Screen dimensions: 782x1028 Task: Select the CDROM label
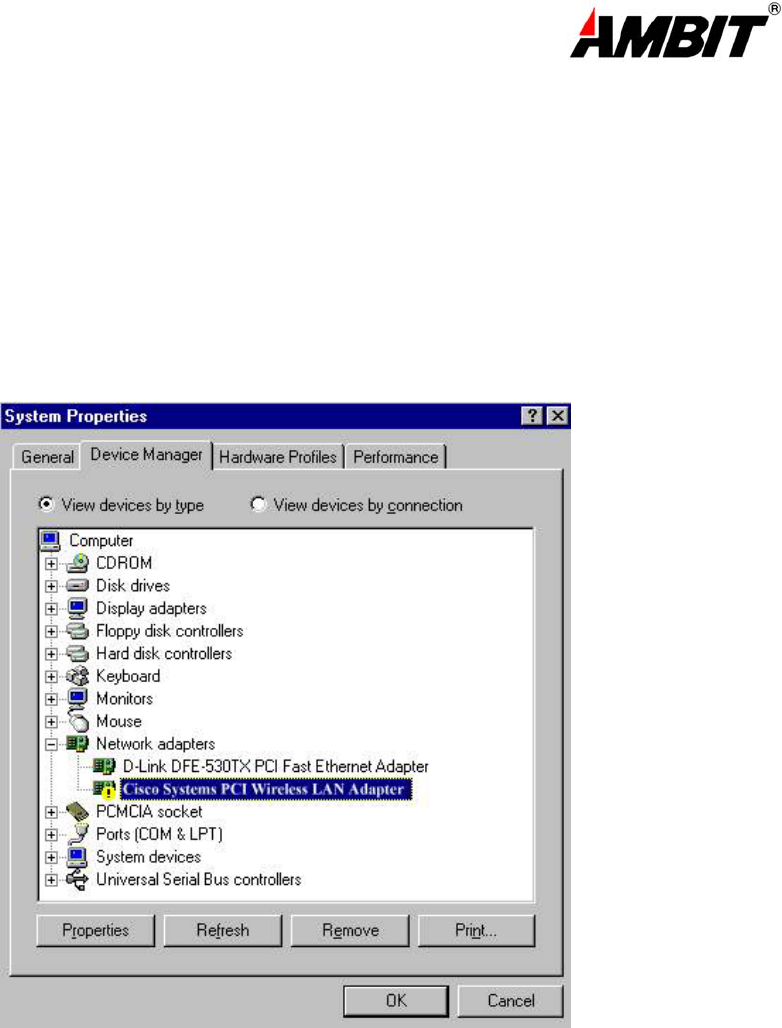[x=124, y=563]
